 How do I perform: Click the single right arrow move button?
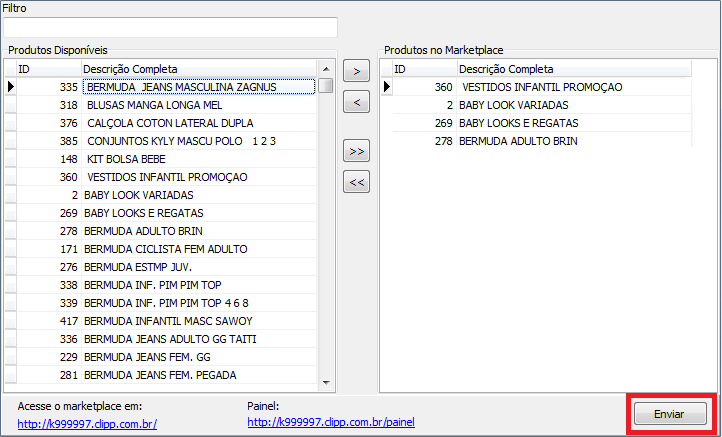pos(357,71)
